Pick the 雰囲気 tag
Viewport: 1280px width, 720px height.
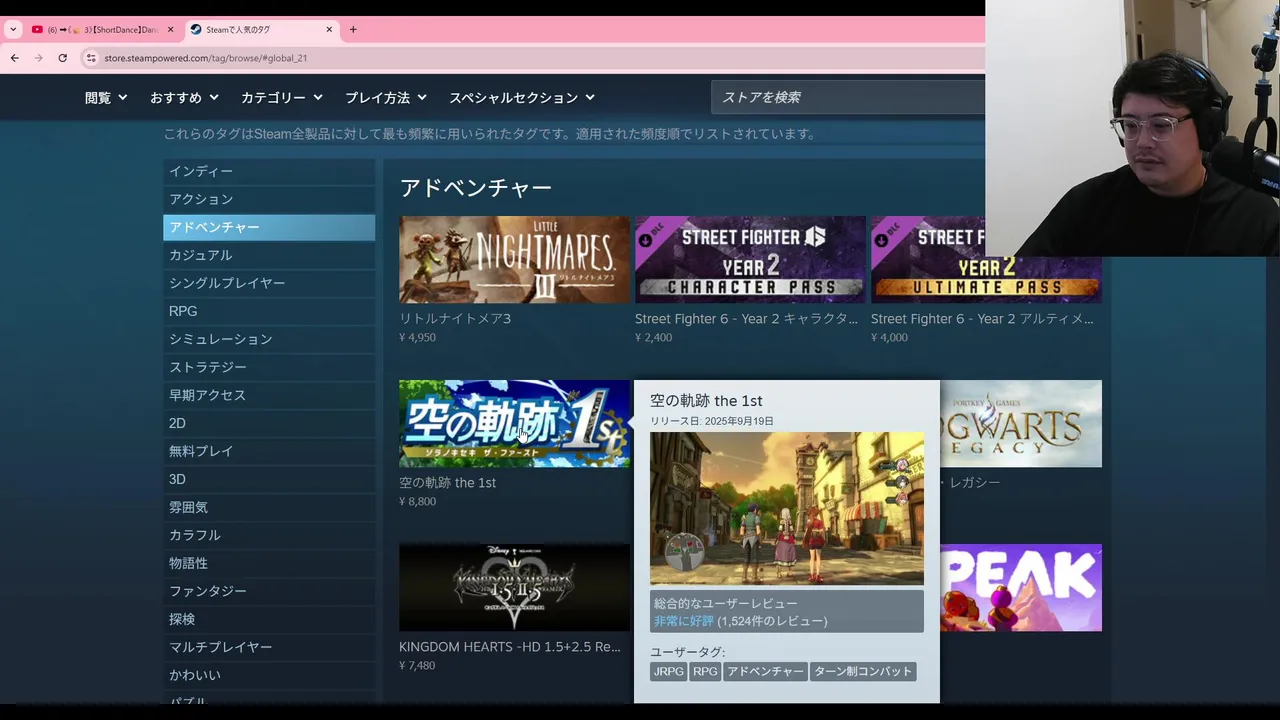pyautogui.click(x=269, y=507)
